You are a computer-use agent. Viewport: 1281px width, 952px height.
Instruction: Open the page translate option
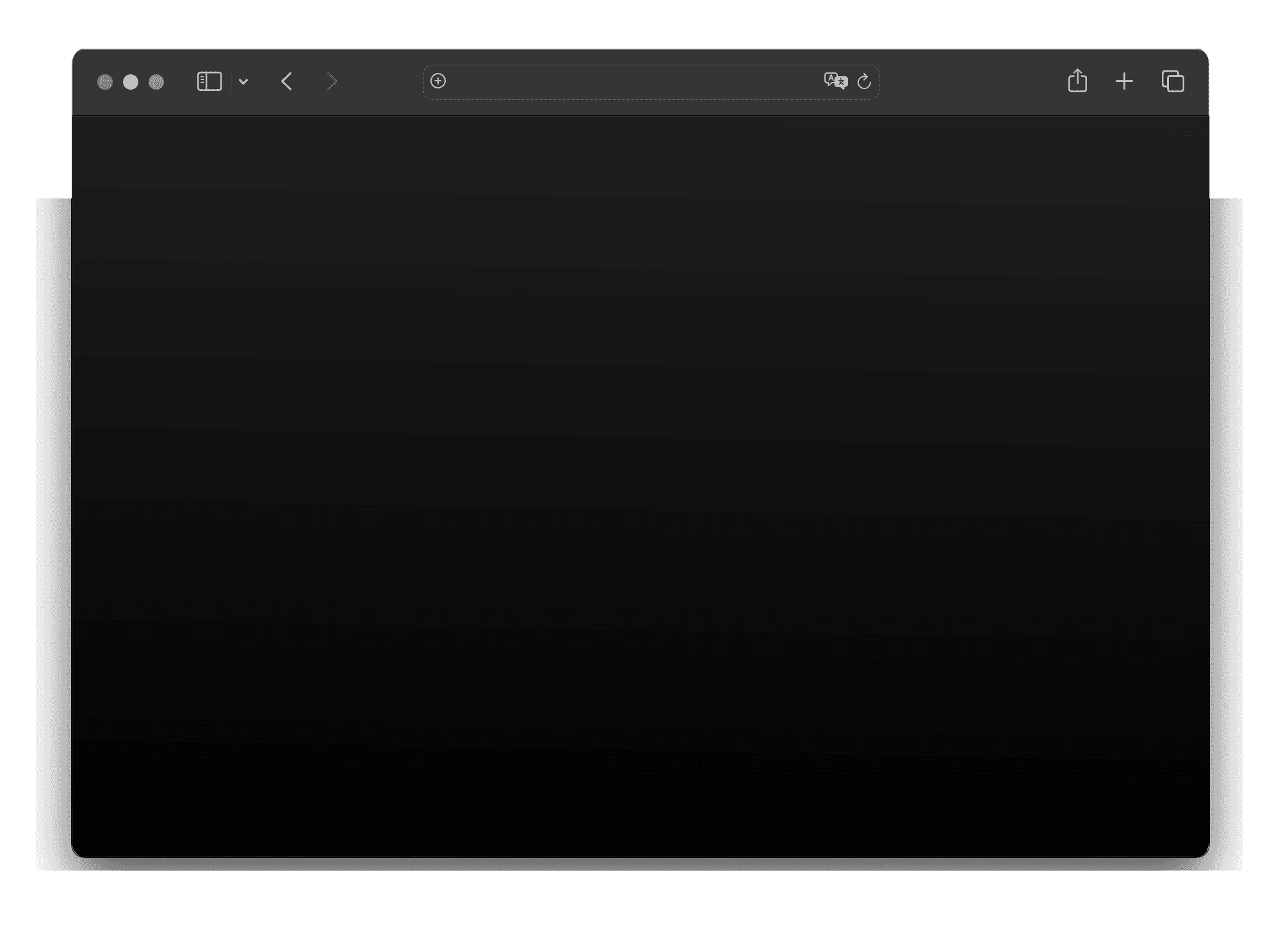click(x=836, y=81)
